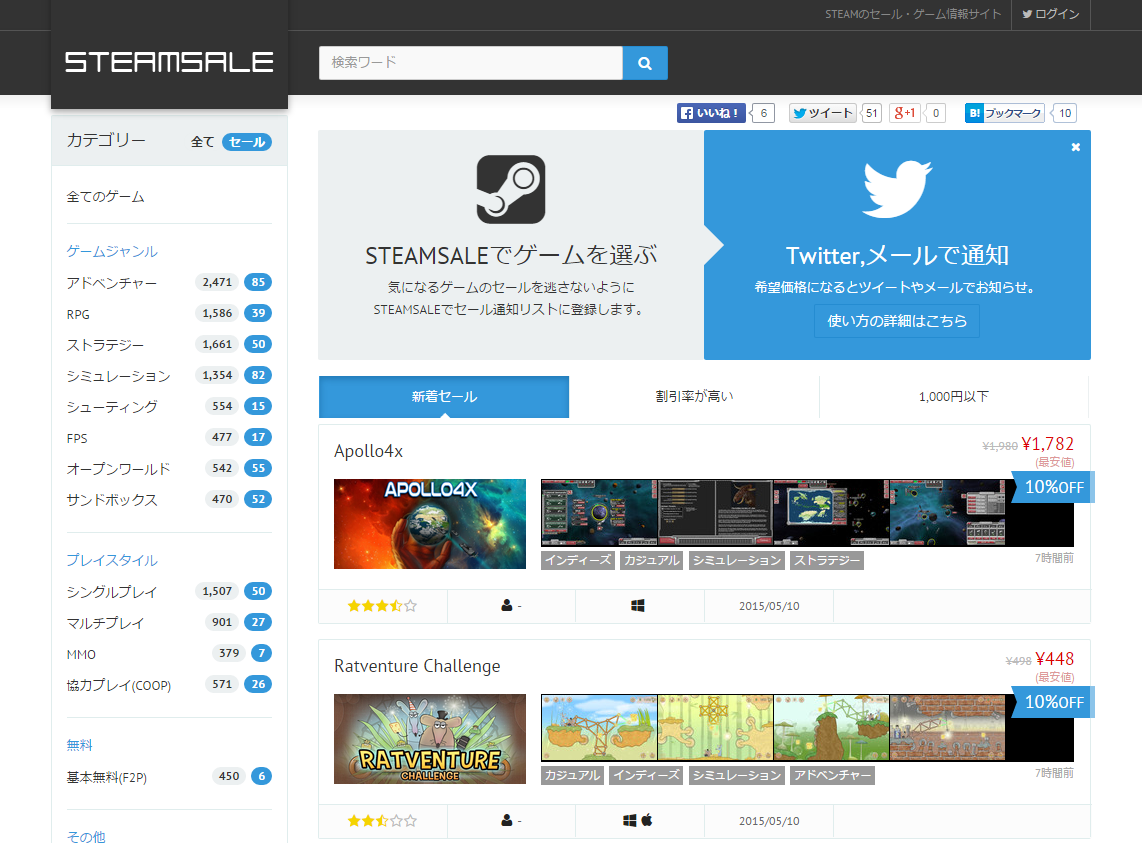Open 全てのゲーム in sidebar
Viewport: 1142px width, 843px height.
[x=106, y=197]
